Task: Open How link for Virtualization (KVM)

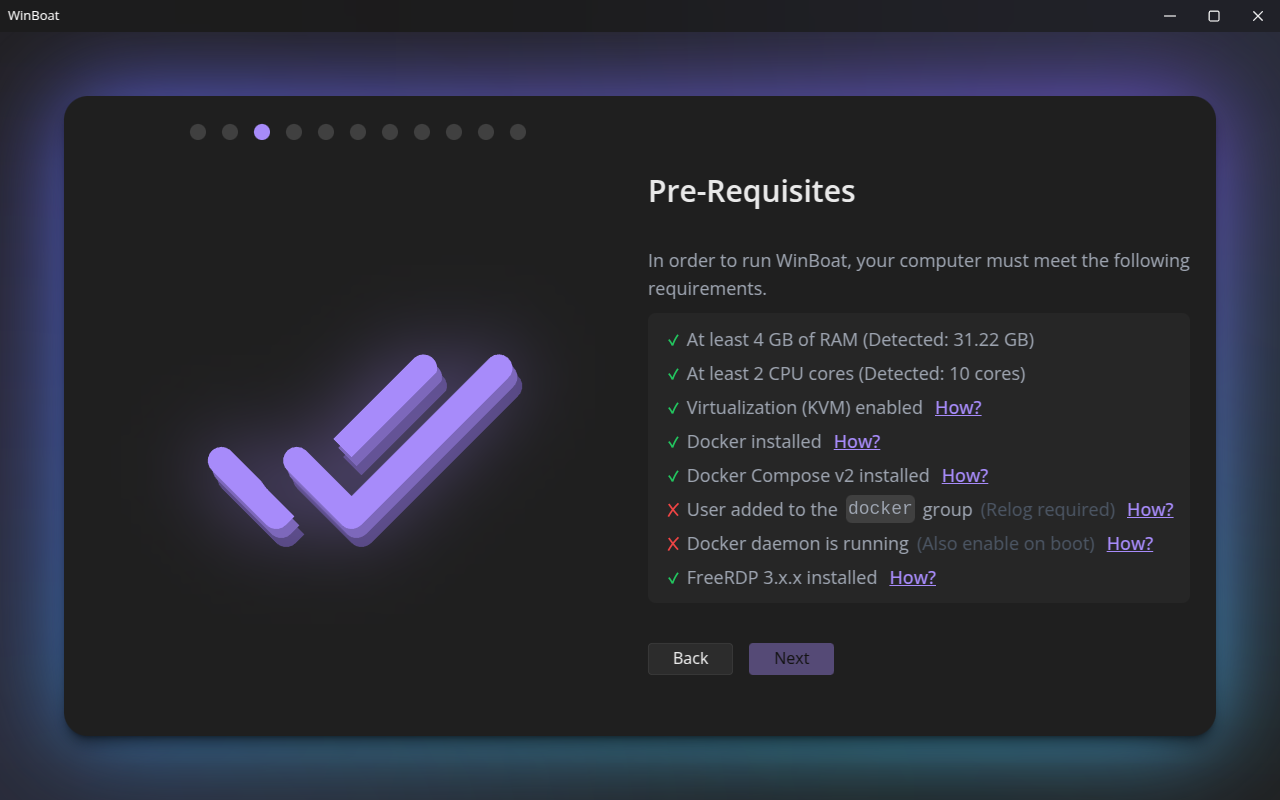Action: click(958, 407)
